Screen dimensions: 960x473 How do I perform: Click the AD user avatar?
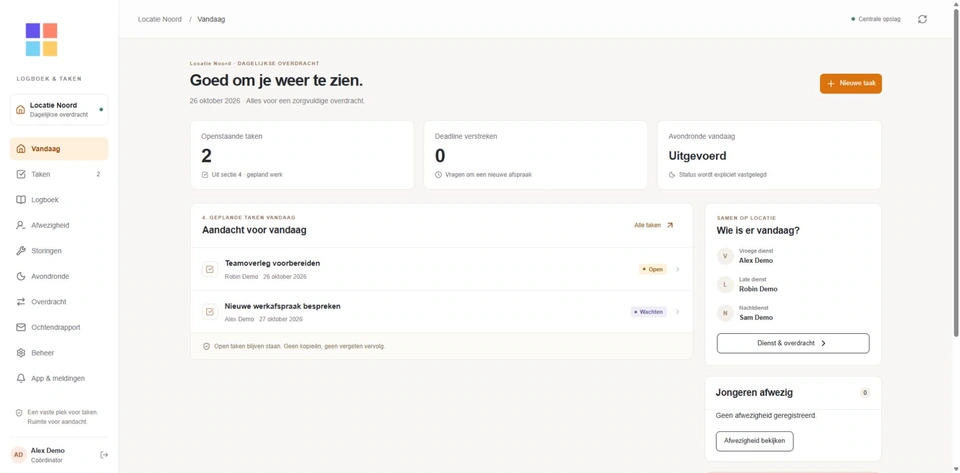coord(18,455)
